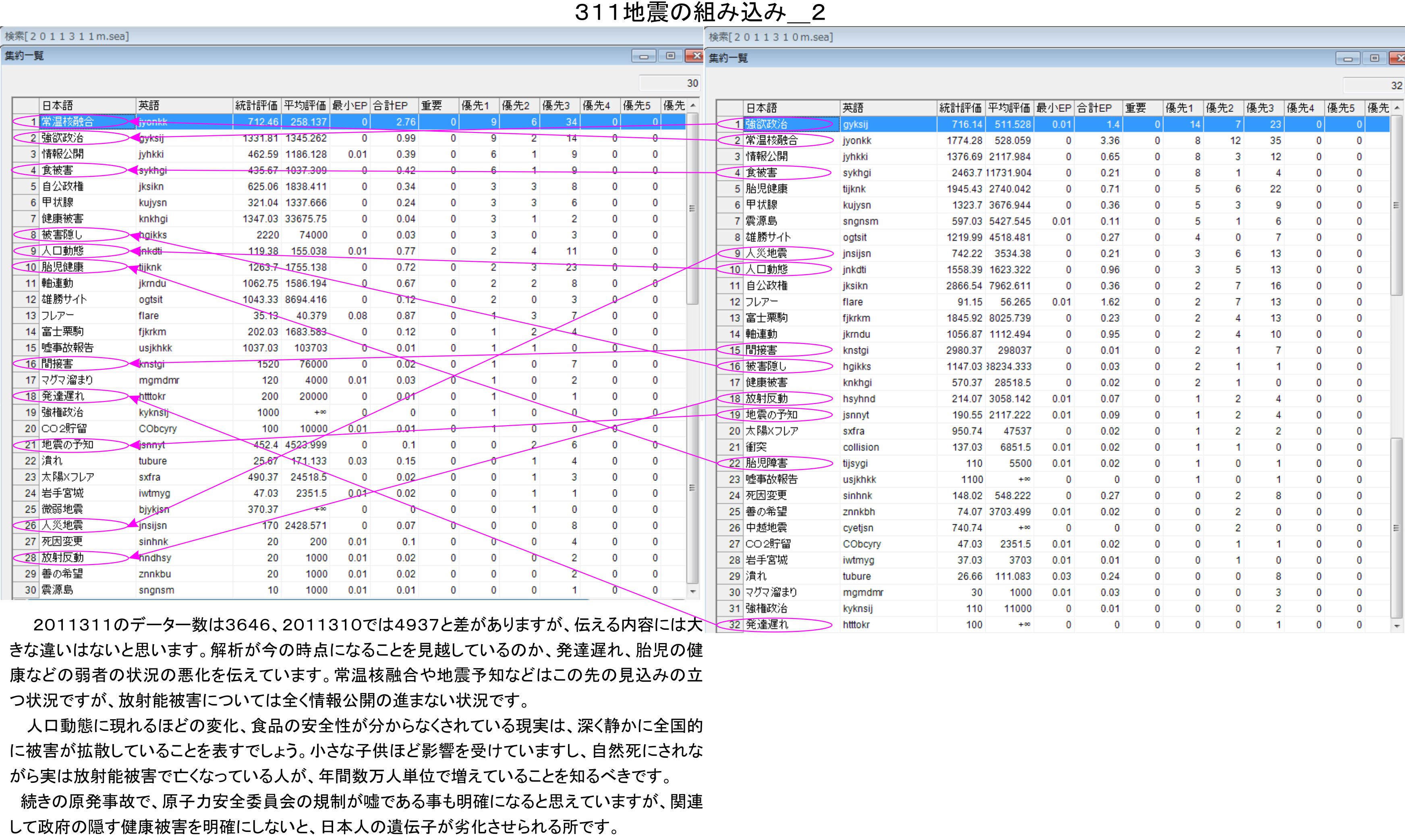Screen dimensions: 1405x840
Task: Select row 胎児健康 in left table
Action: click(x=62, y=267)
